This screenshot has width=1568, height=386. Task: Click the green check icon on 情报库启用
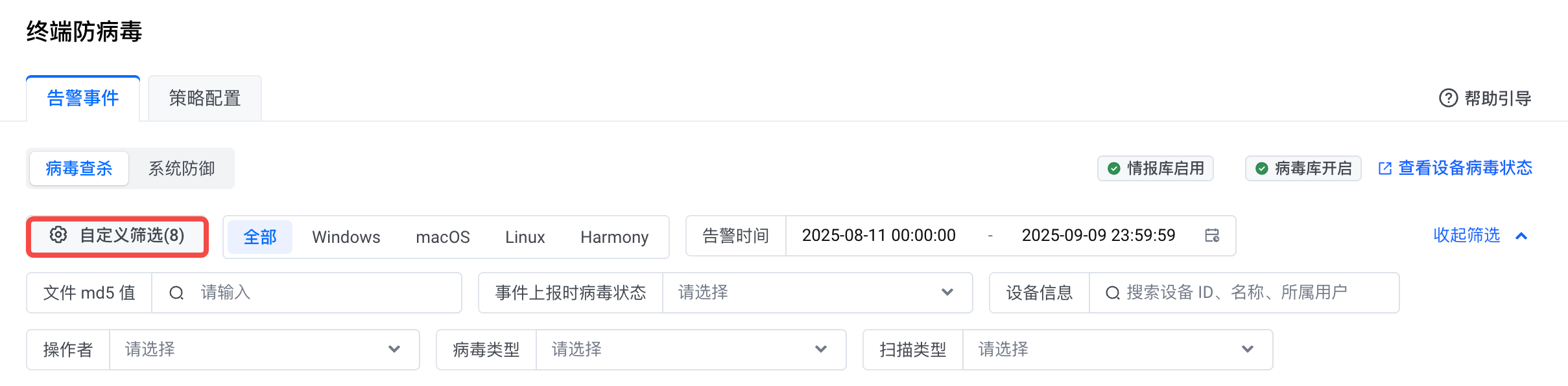pos(1113,168)
